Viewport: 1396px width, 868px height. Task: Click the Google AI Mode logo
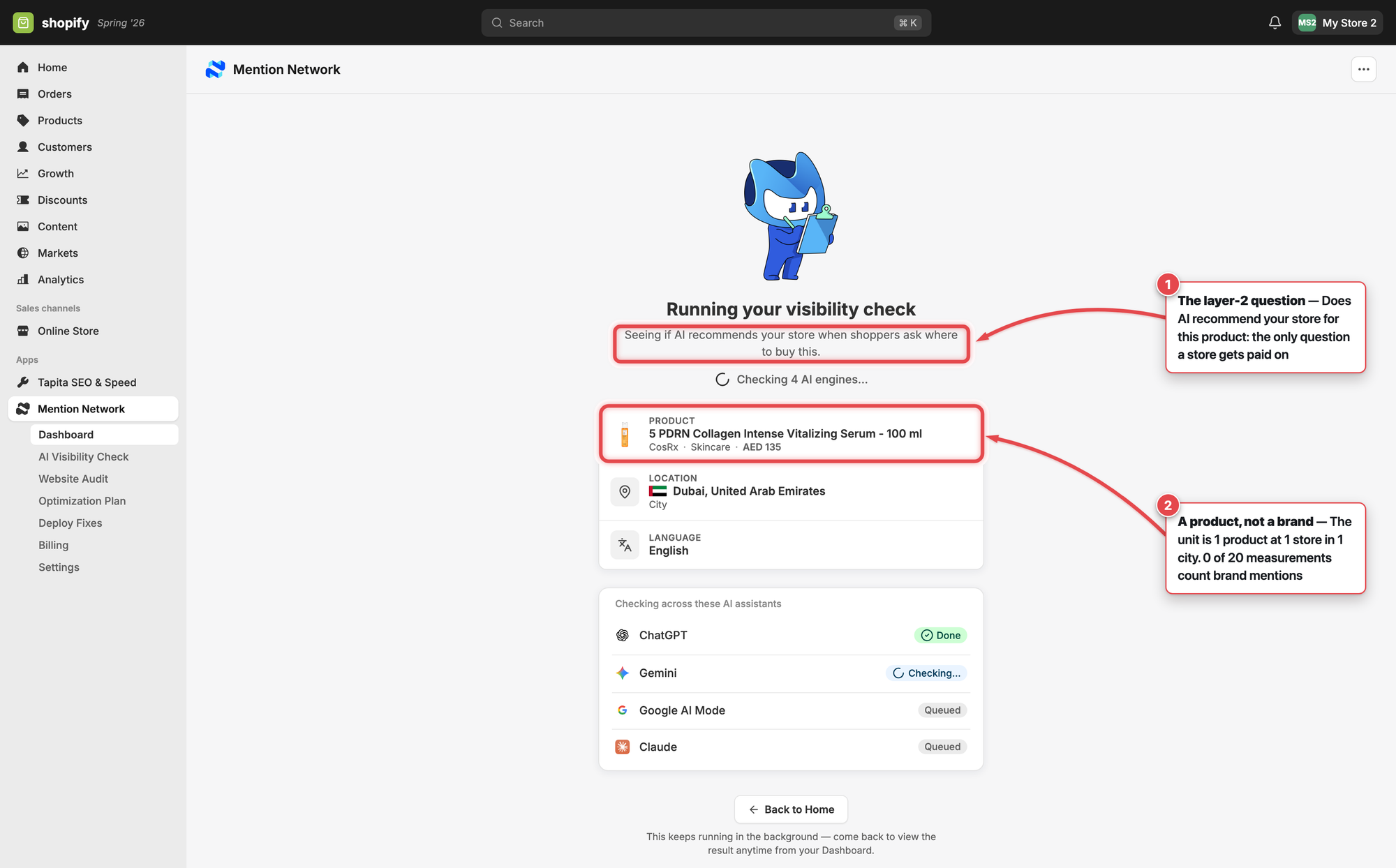(623, 710)
